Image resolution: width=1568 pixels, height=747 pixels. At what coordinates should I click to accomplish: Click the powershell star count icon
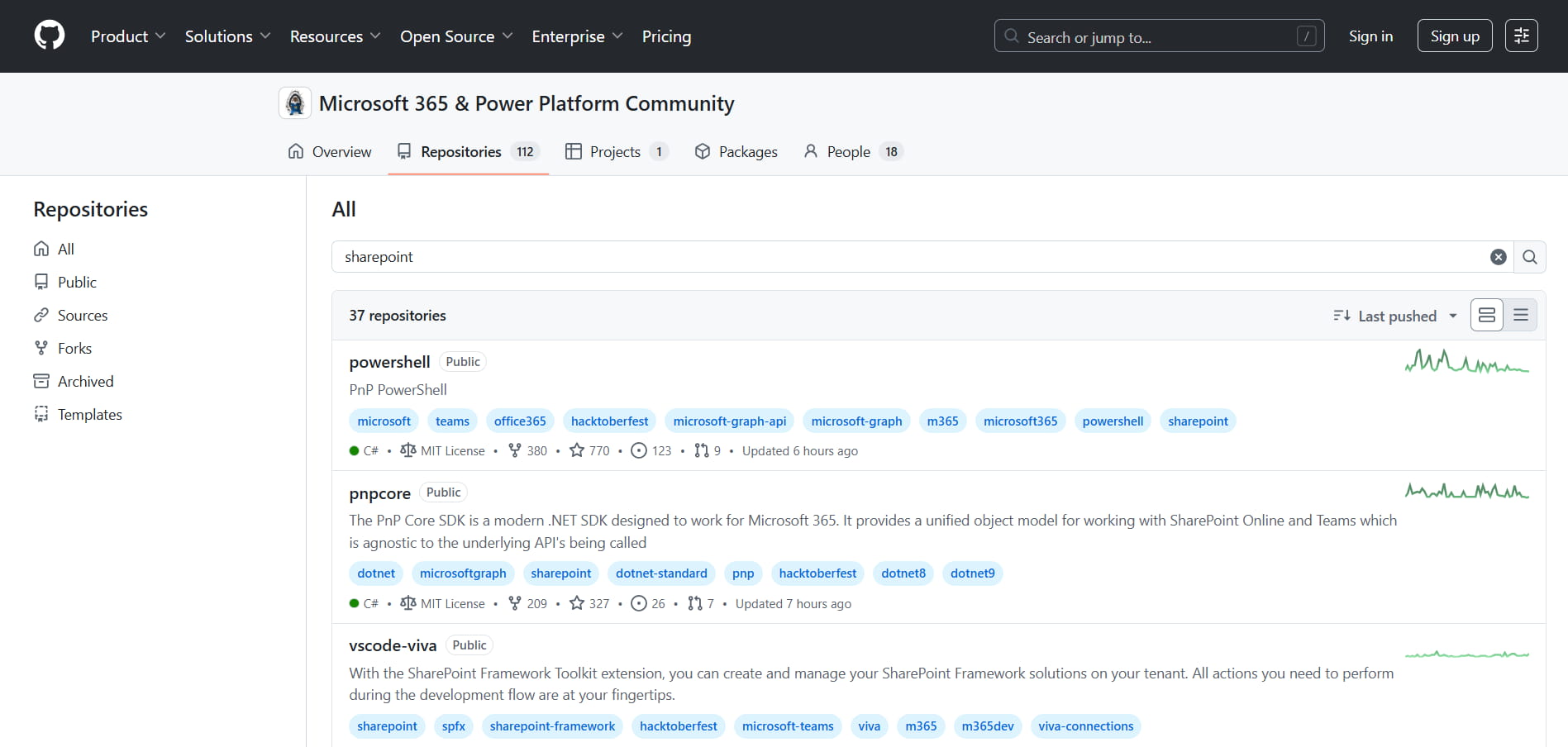click(x=577, y=450)
